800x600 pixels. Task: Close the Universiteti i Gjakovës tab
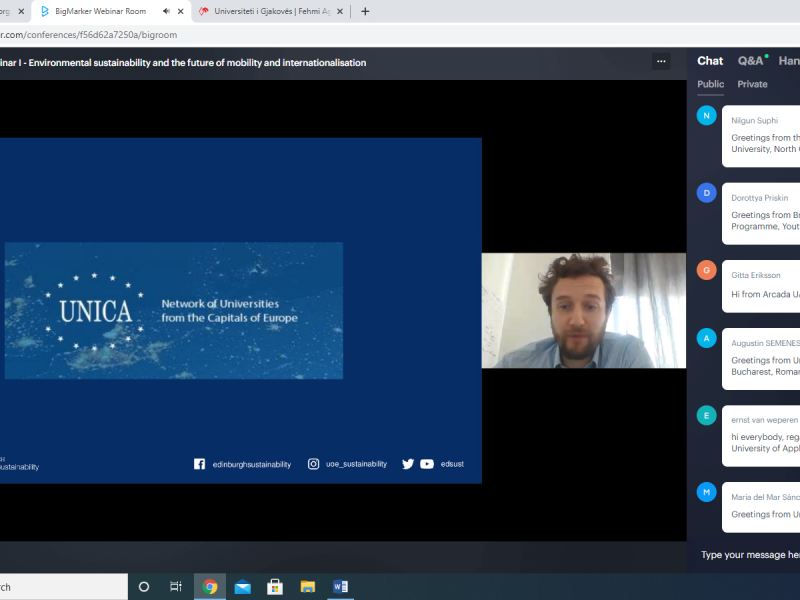pos(340,11)
